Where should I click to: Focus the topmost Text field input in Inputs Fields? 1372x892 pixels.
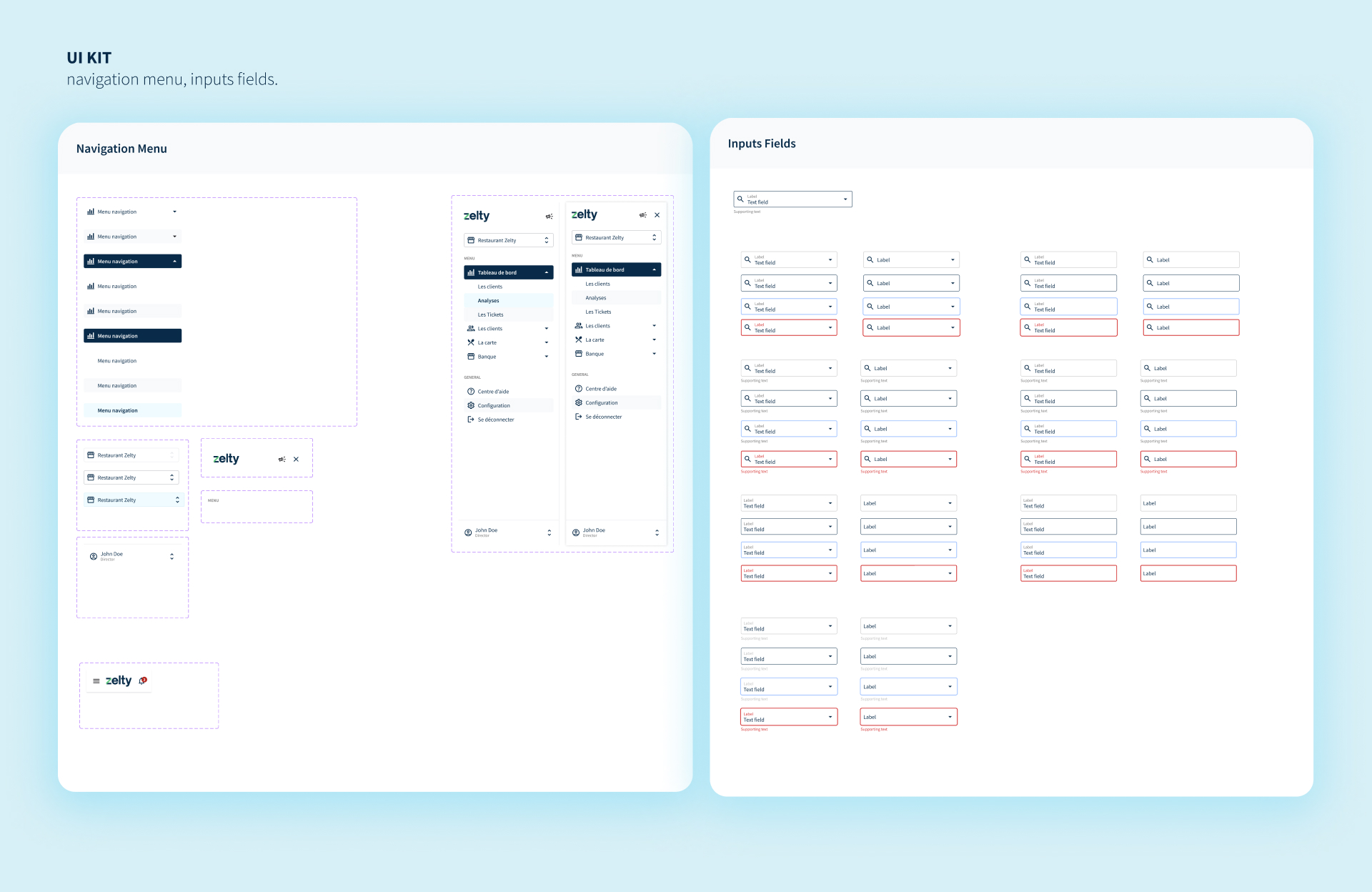coord(793,199)
